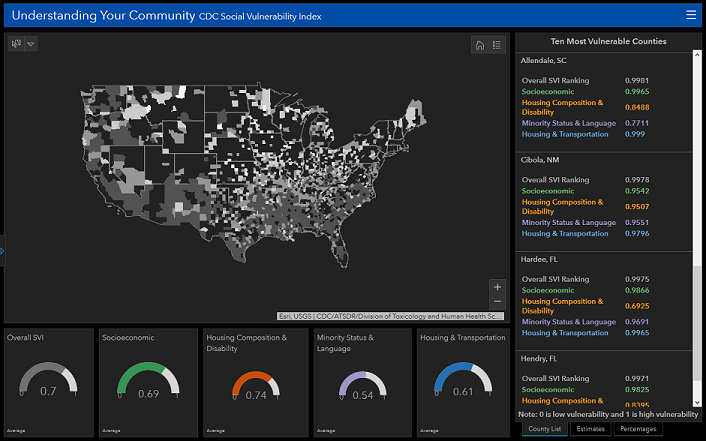The height and width of the screenshot is (441, 706).
Task: Open select tool dropdown arrow on map
Action: point(31,44)
